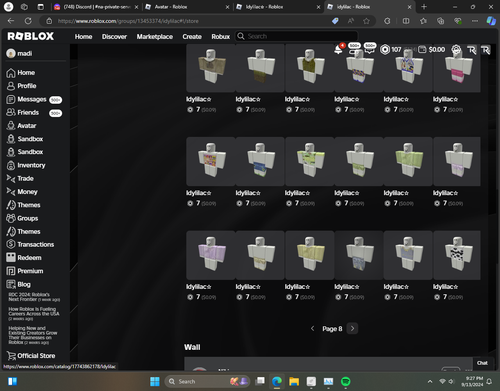This screenshot has height=391, width=500.
Task: Select Create in the top navigation
Action: click(192, 36)
